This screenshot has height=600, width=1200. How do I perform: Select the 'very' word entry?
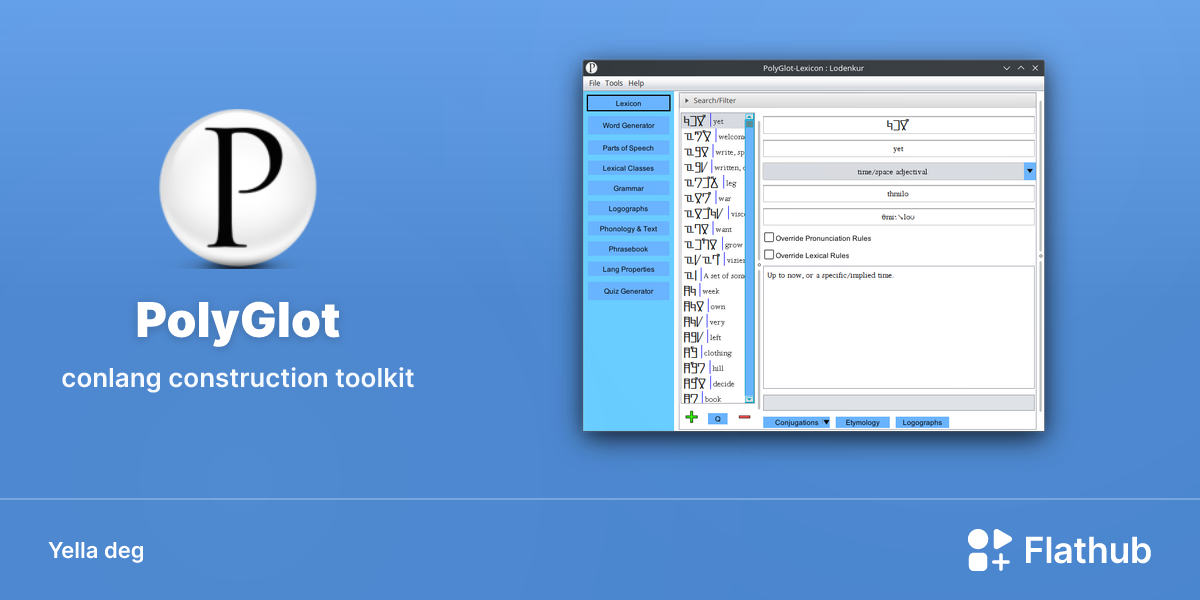click(x=713, y=322)
